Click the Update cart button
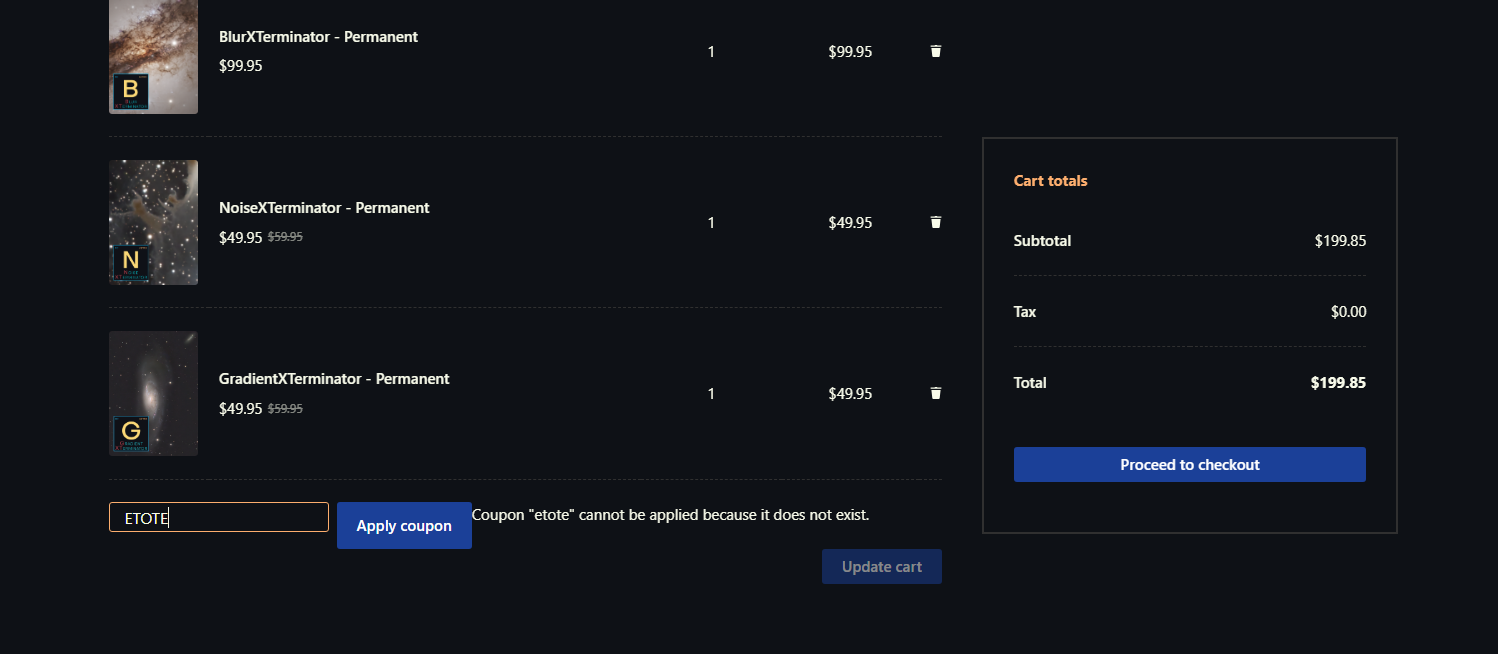1498x654 pixels. [882, 566]
